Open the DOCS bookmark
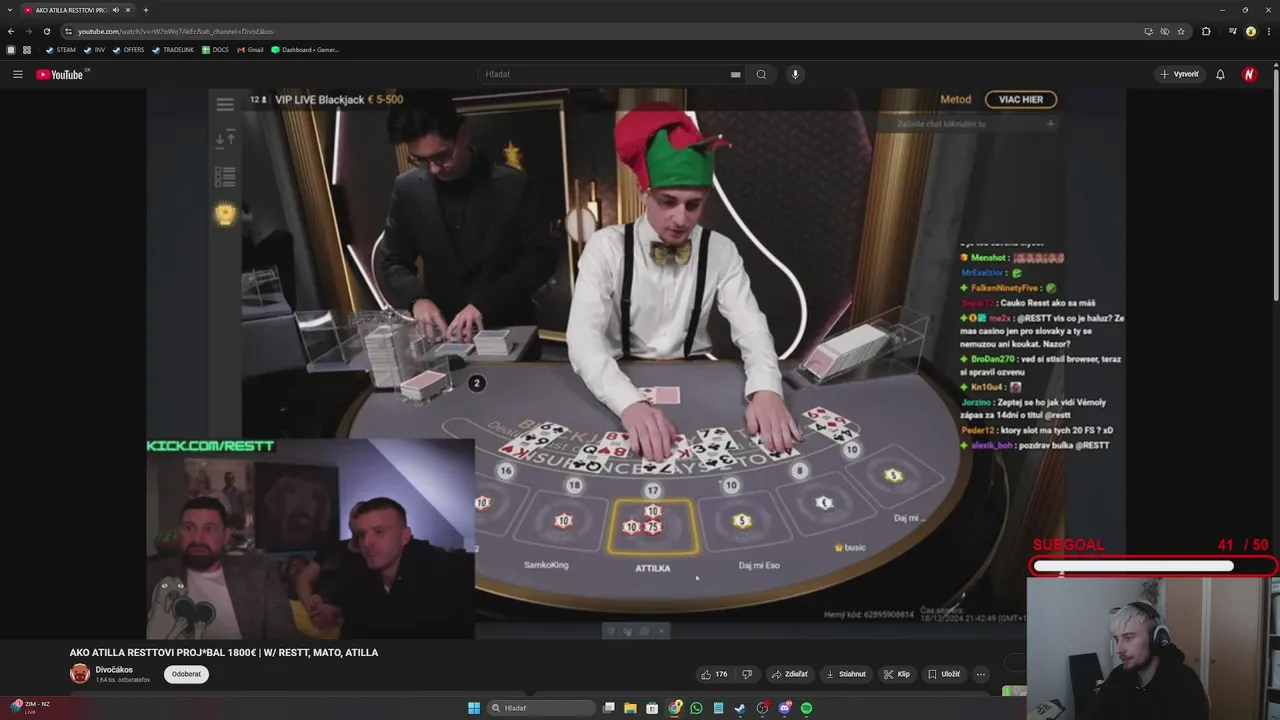The image size is (1280, 720). pos(215,49)
